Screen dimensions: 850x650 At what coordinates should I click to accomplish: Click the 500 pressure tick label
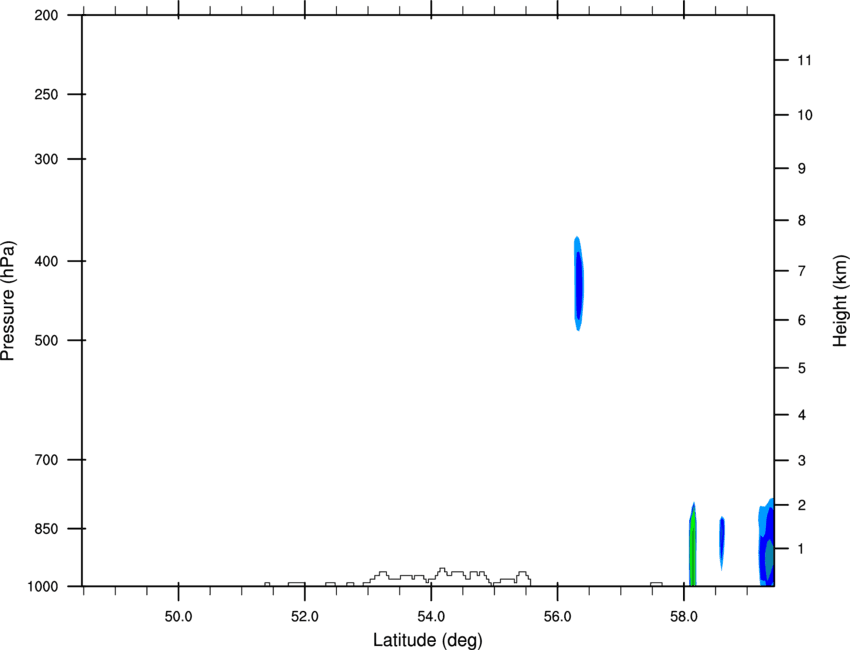tap(46, 340)
